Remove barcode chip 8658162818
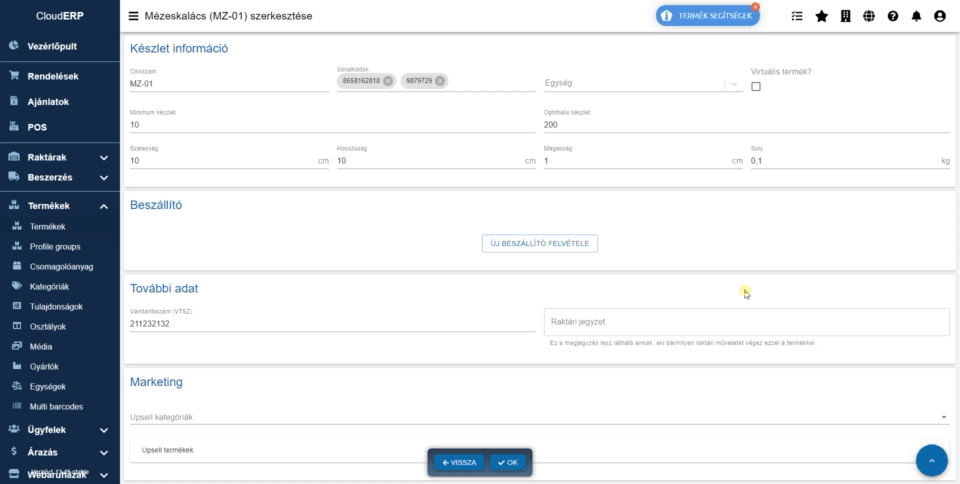Image resolution: width=960 pixels, height=484 pixels. tap(388, 81)
